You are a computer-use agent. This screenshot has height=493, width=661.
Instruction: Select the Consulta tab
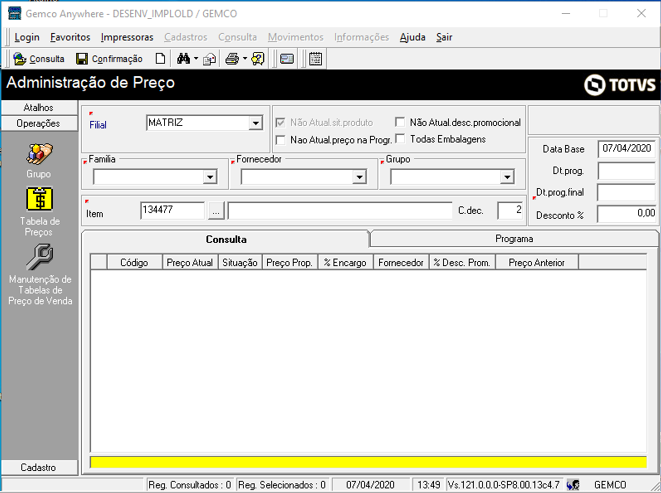click(226, 239)
